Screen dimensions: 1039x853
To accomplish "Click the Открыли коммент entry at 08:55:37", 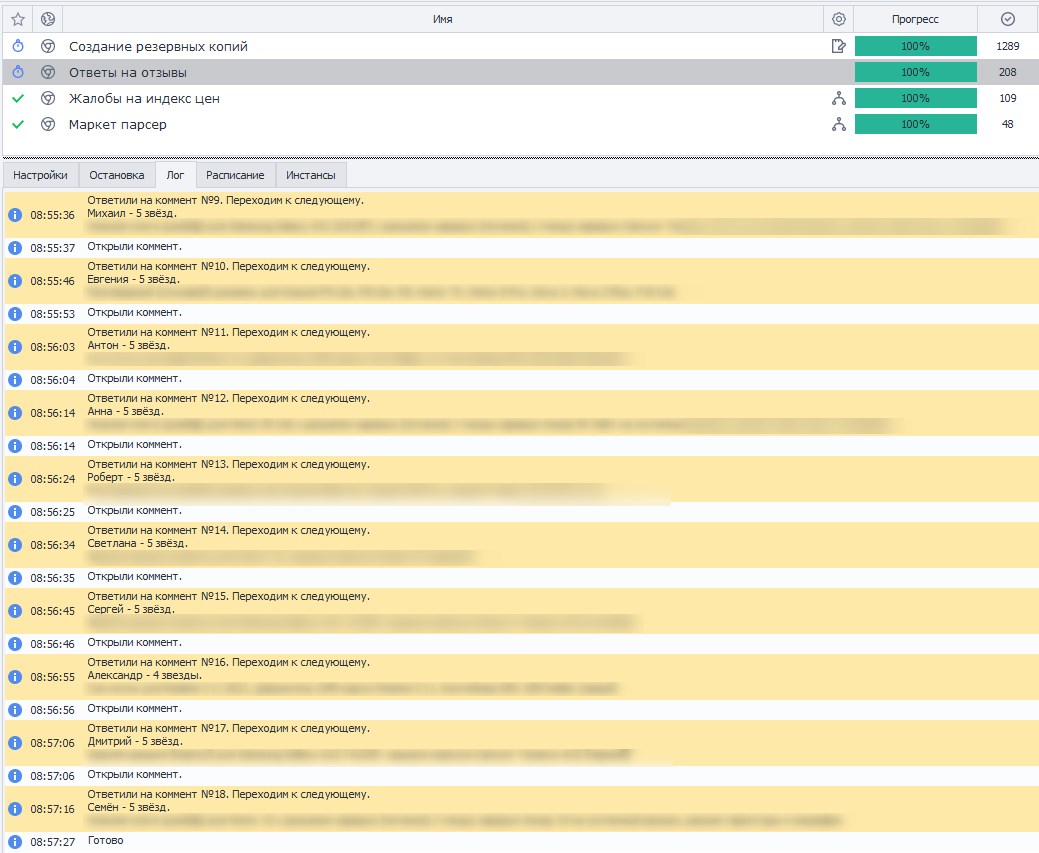I will (x=135, y=247).
